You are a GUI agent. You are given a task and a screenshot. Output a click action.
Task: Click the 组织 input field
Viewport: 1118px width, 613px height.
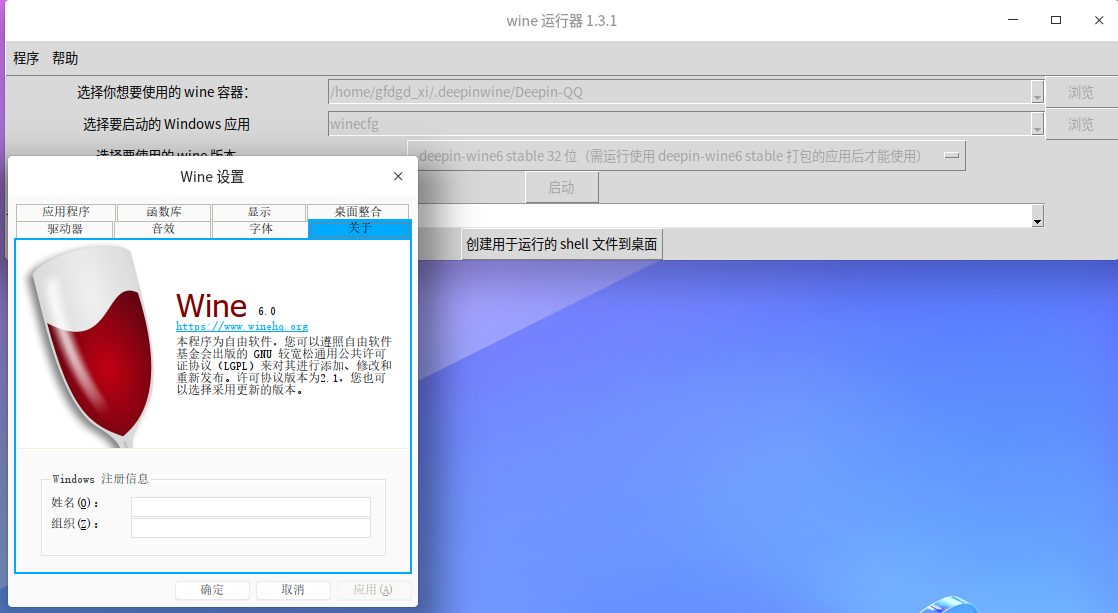251,527
